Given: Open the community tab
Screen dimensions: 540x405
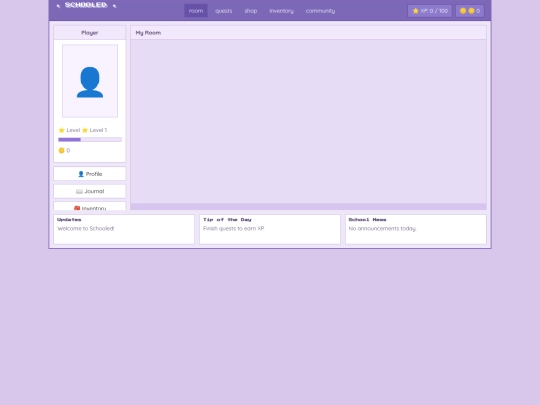Looking at the screenshot, I should 320,11.
